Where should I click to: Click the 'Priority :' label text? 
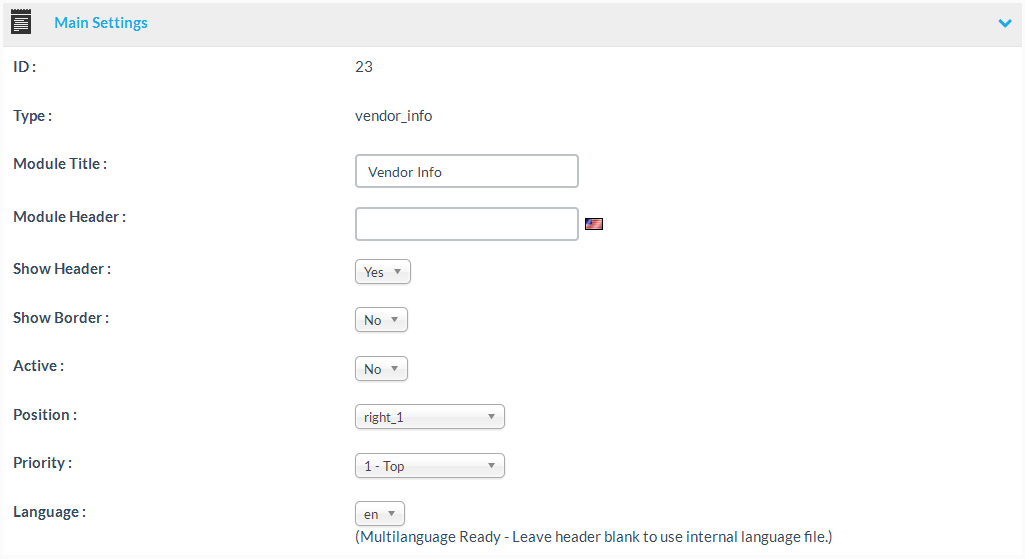click(42, 463)
